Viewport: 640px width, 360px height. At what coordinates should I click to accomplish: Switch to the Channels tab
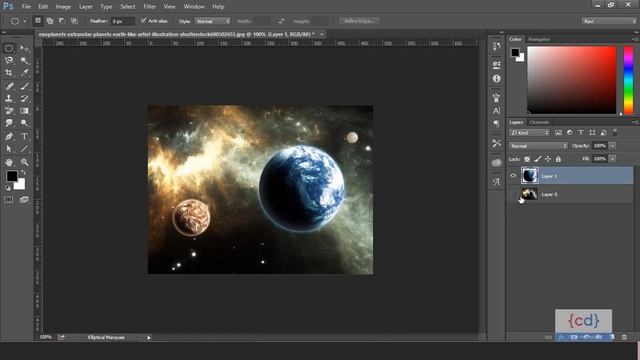coord(539,122)
